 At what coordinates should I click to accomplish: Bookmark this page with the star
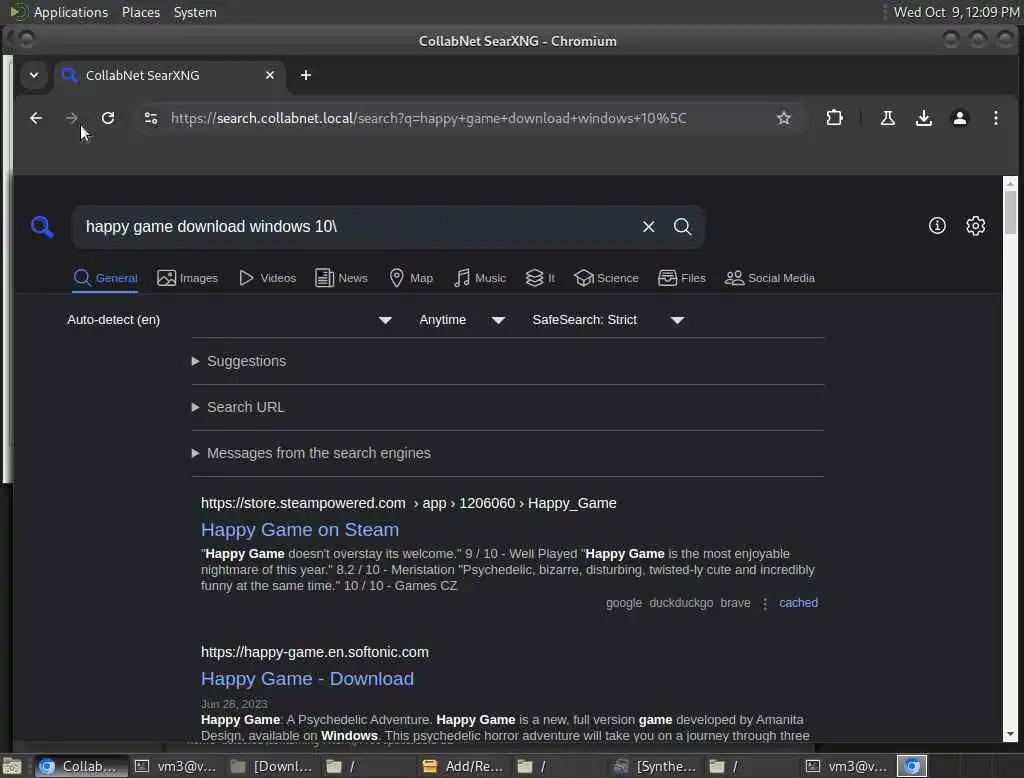[x=784, y=118]
